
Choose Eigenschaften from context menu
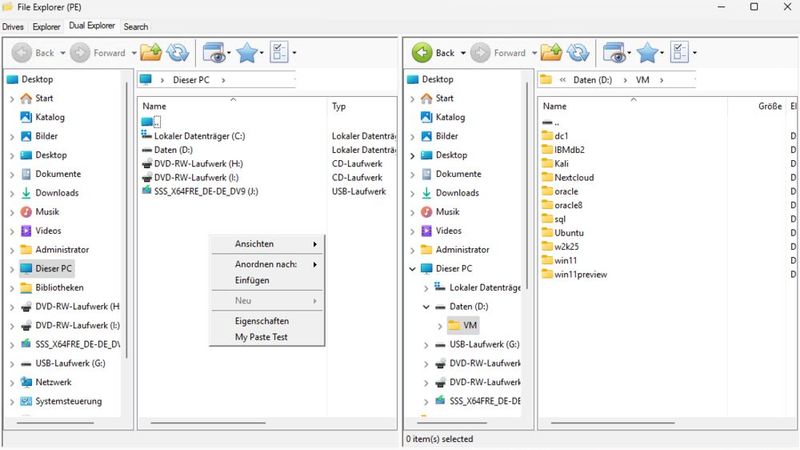pyautogui.click(x=267, y=321)
